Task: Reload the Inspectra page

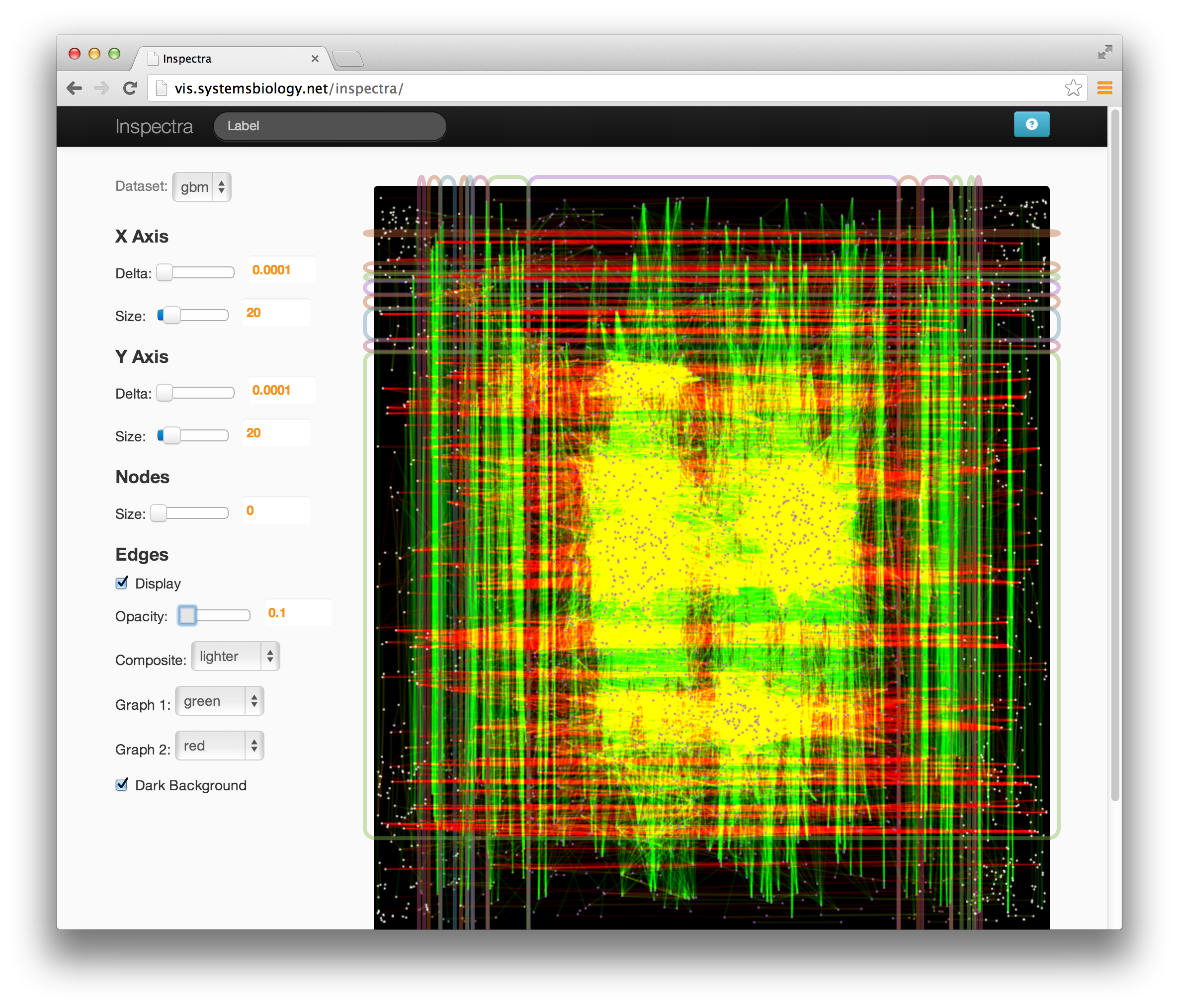Action: [130, 88]
